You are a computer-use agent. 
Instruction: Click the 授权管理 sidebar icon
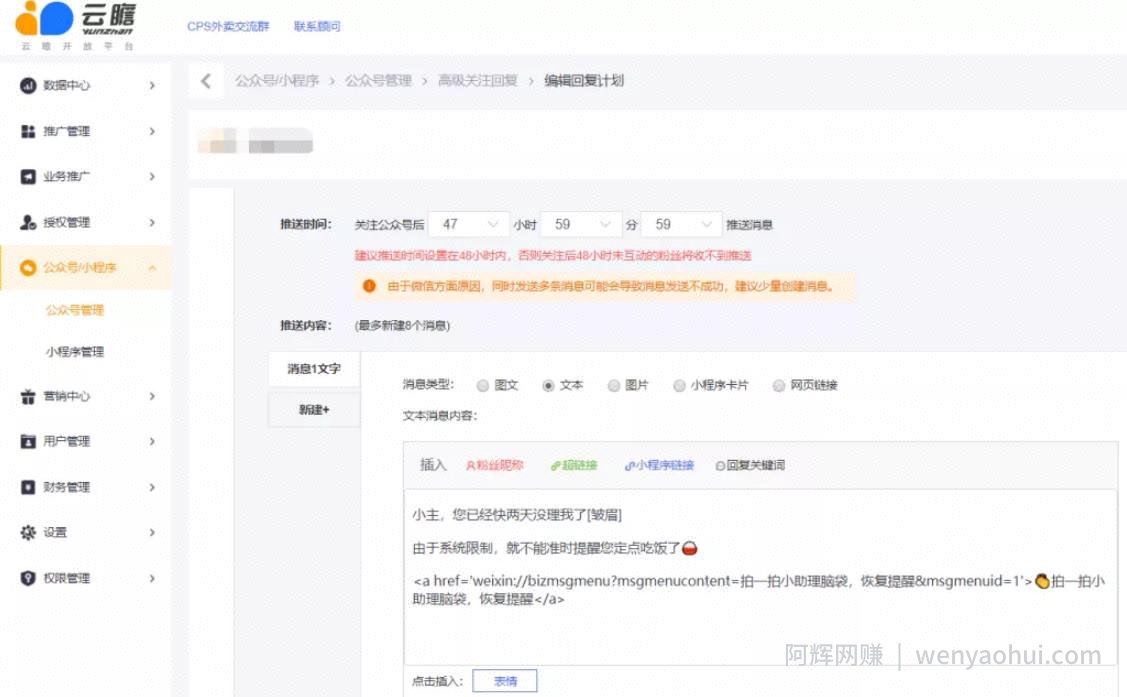28,222
